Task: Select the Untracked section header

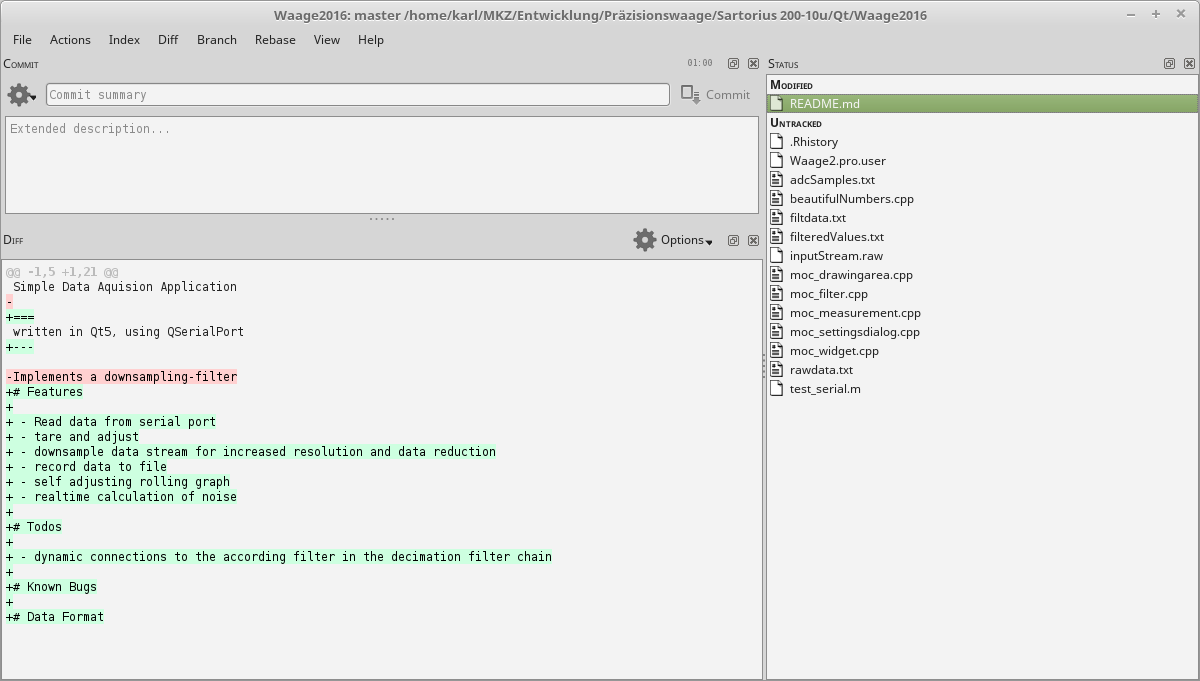Action: click(x=796, y=123)
